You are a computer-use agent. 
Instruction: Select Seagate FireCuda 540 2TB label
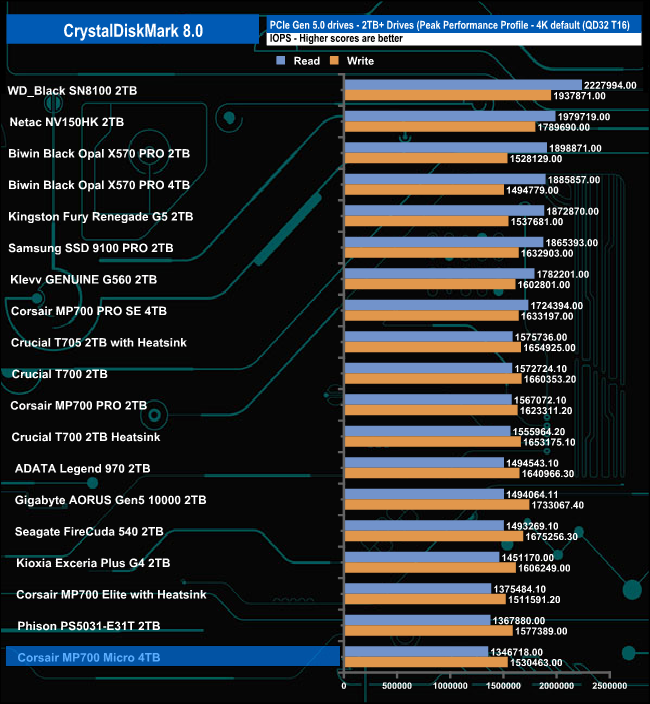89,532
